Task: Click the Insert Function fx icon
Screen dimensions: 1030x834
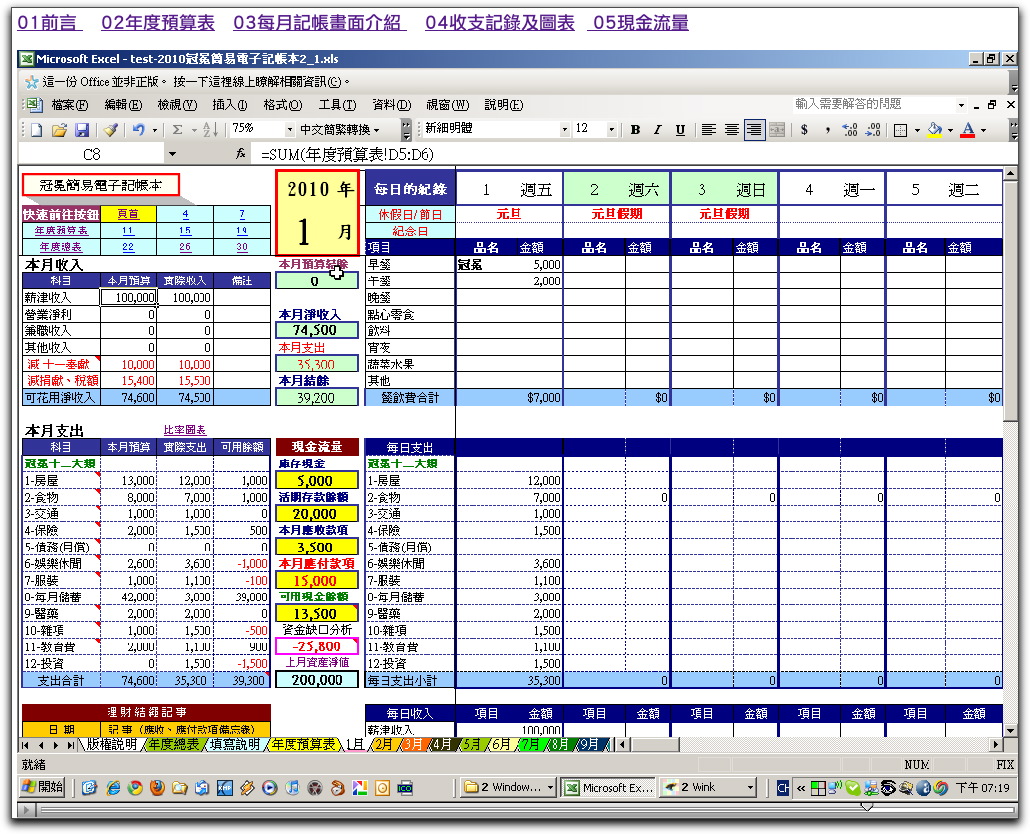Action: pos(240,154)
